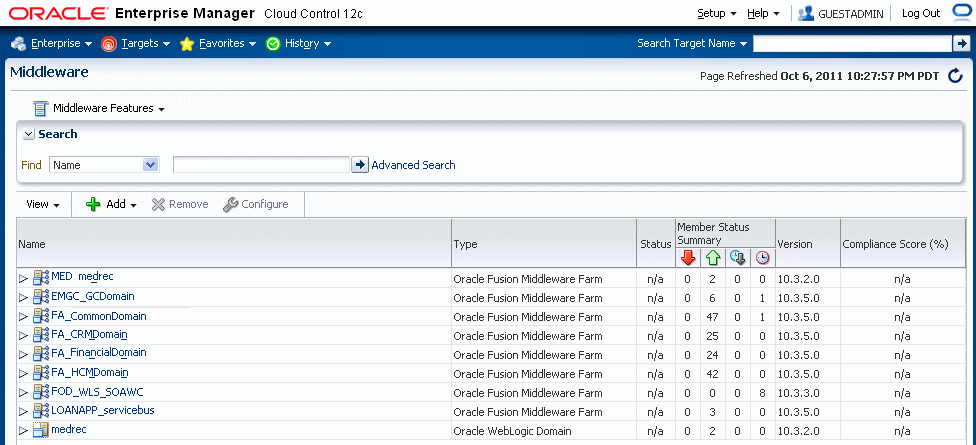Screen dimensions: 976x445
Task: Click the Search Target Name input field
Action: pyautogui.click(x=852, y=44)
